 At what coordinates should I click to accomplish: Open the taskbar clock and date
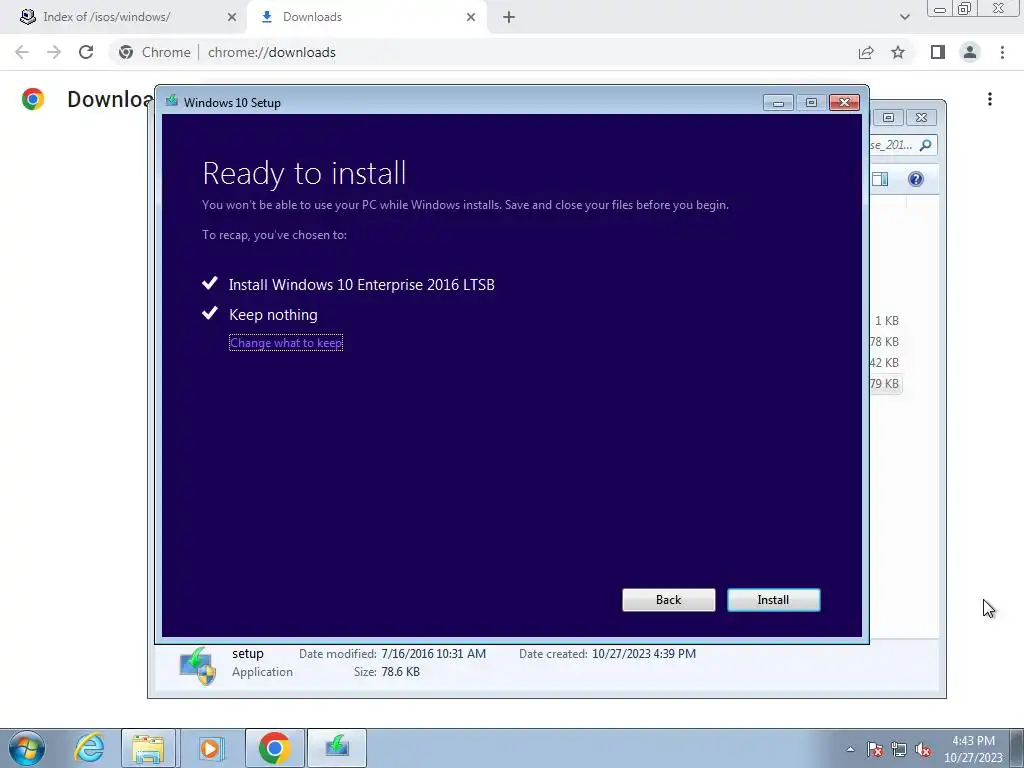coord(973,749)
